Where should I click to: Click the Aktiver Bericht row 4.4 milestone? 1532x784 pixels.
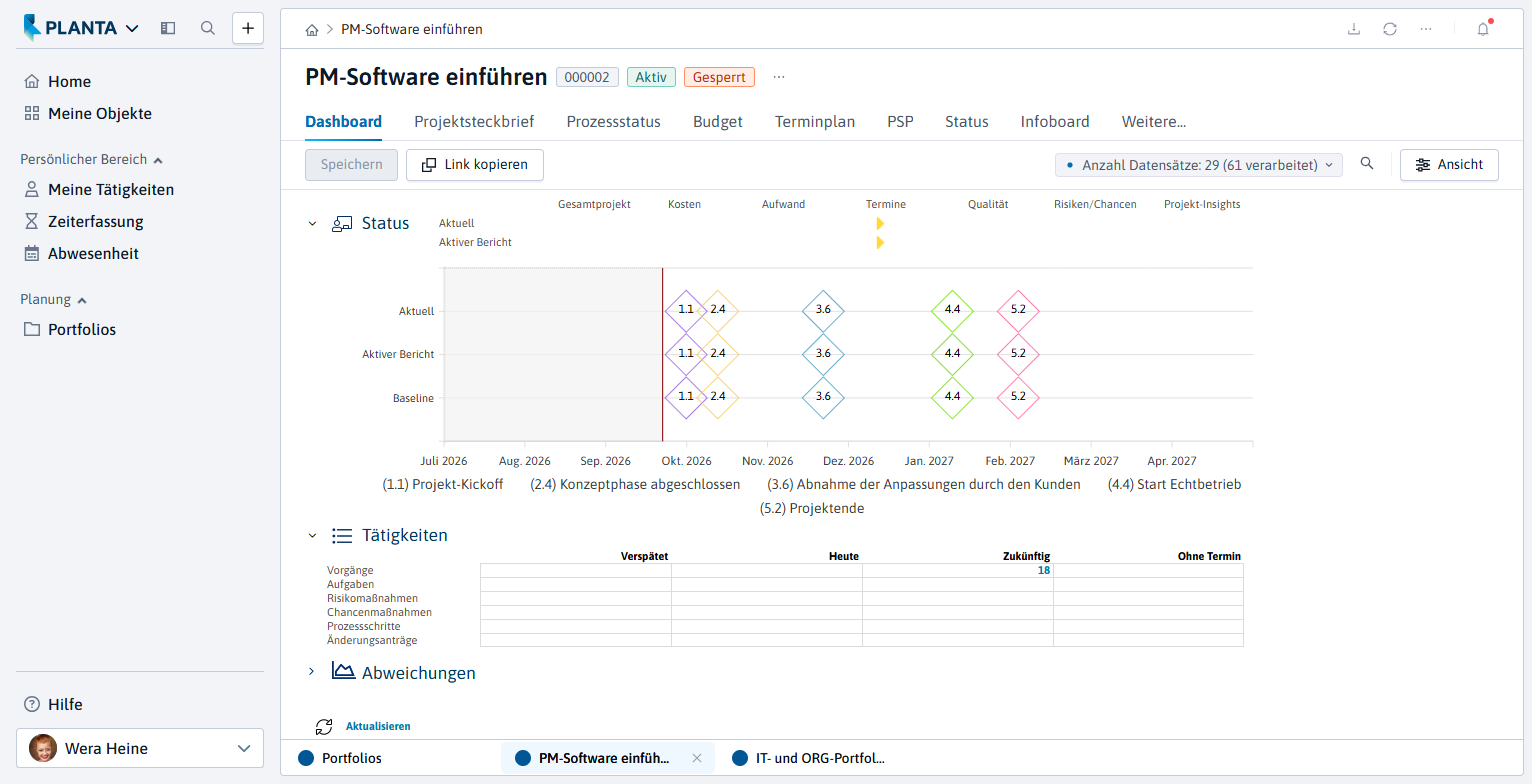coord(952,354)
